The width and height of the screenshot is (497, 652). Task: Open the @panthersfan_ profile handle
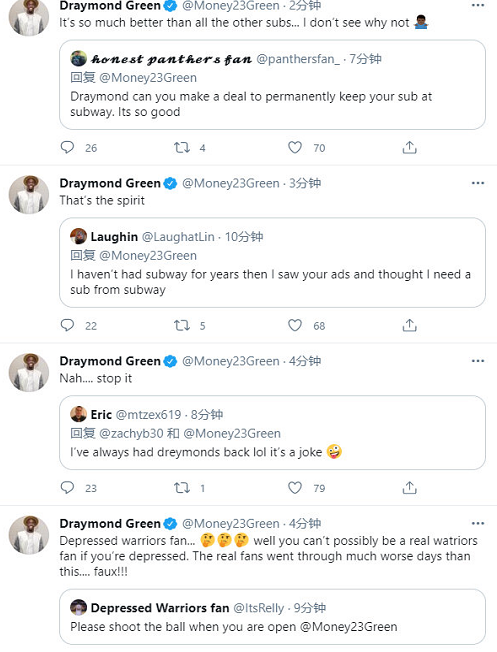point(298,59)
